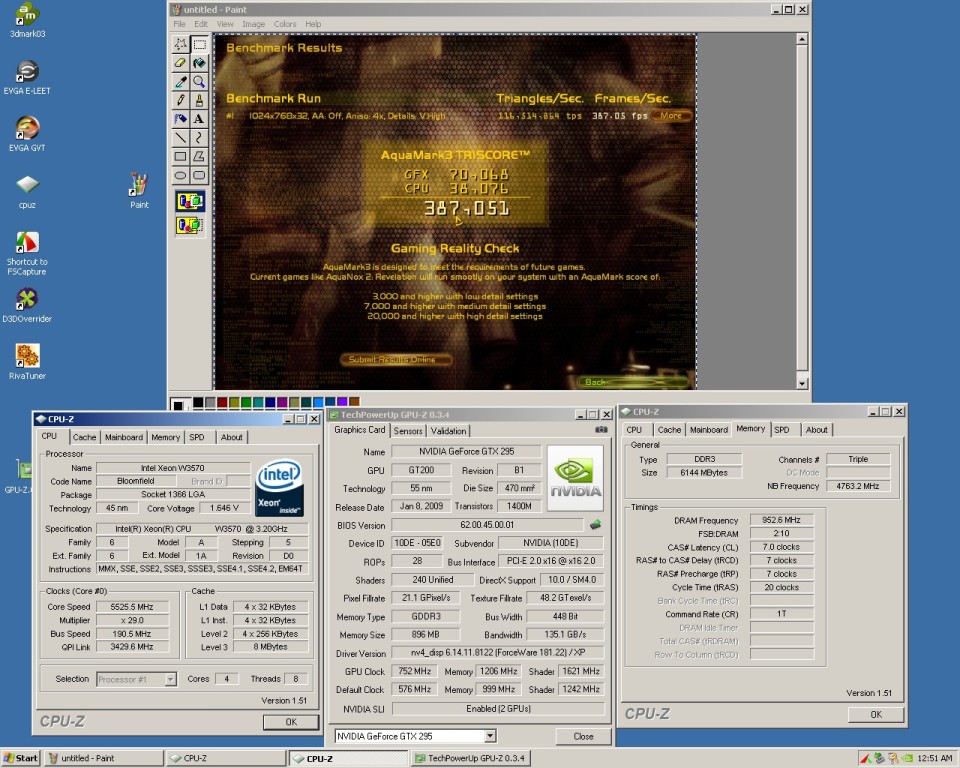Open About tab in right CPU-Z window
960x768 pixels.
[x=816, y=430]
